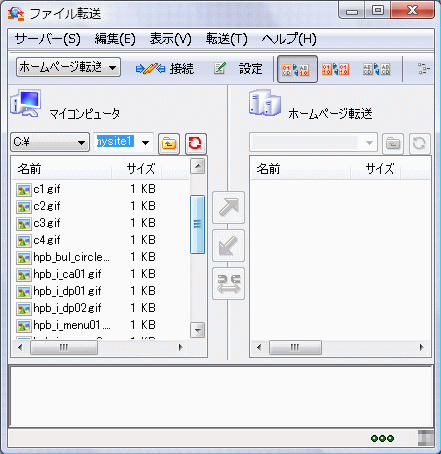Click the green status indicator dots
This screenshot has width=441, height=454.
click(382, 438)
